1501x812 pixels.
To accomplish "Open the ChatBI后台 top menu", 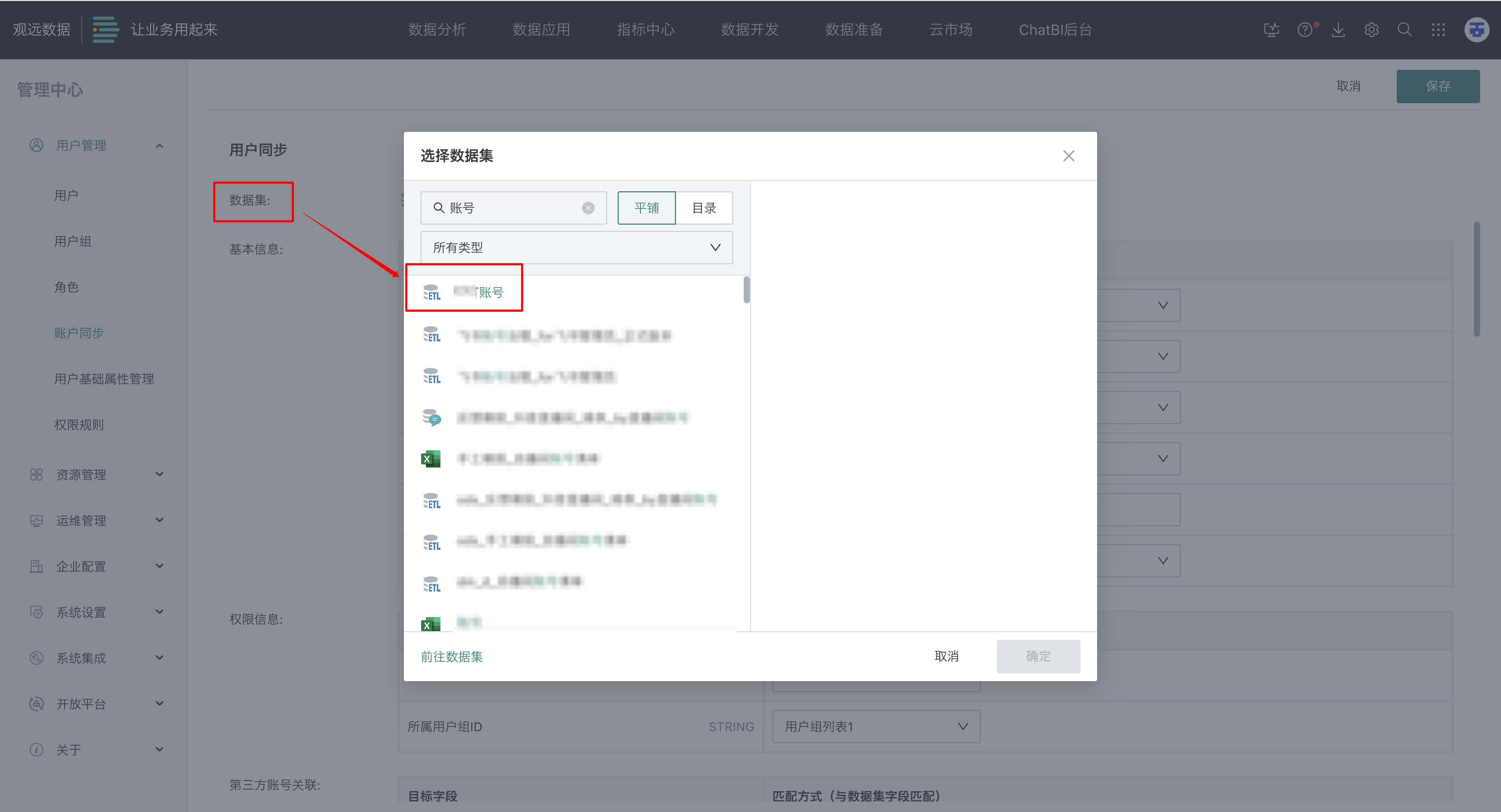I will click(x=1055, y=30).
